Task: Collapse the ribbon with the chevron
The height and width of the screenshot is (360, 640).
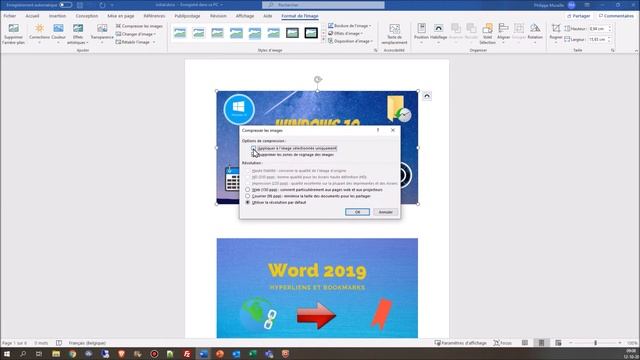Action: 636,50
